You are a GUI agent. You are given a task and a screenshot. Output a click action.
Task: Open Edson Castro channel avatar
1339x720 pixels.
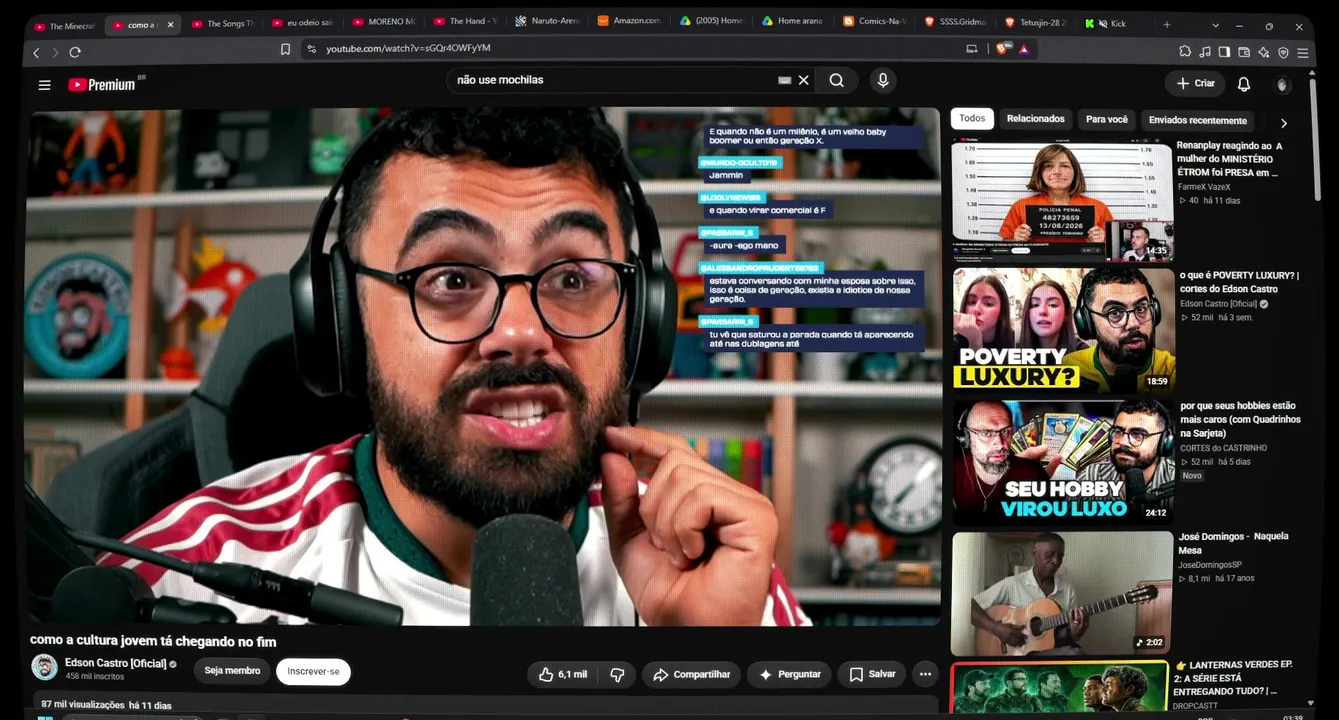tap(44, 667)
